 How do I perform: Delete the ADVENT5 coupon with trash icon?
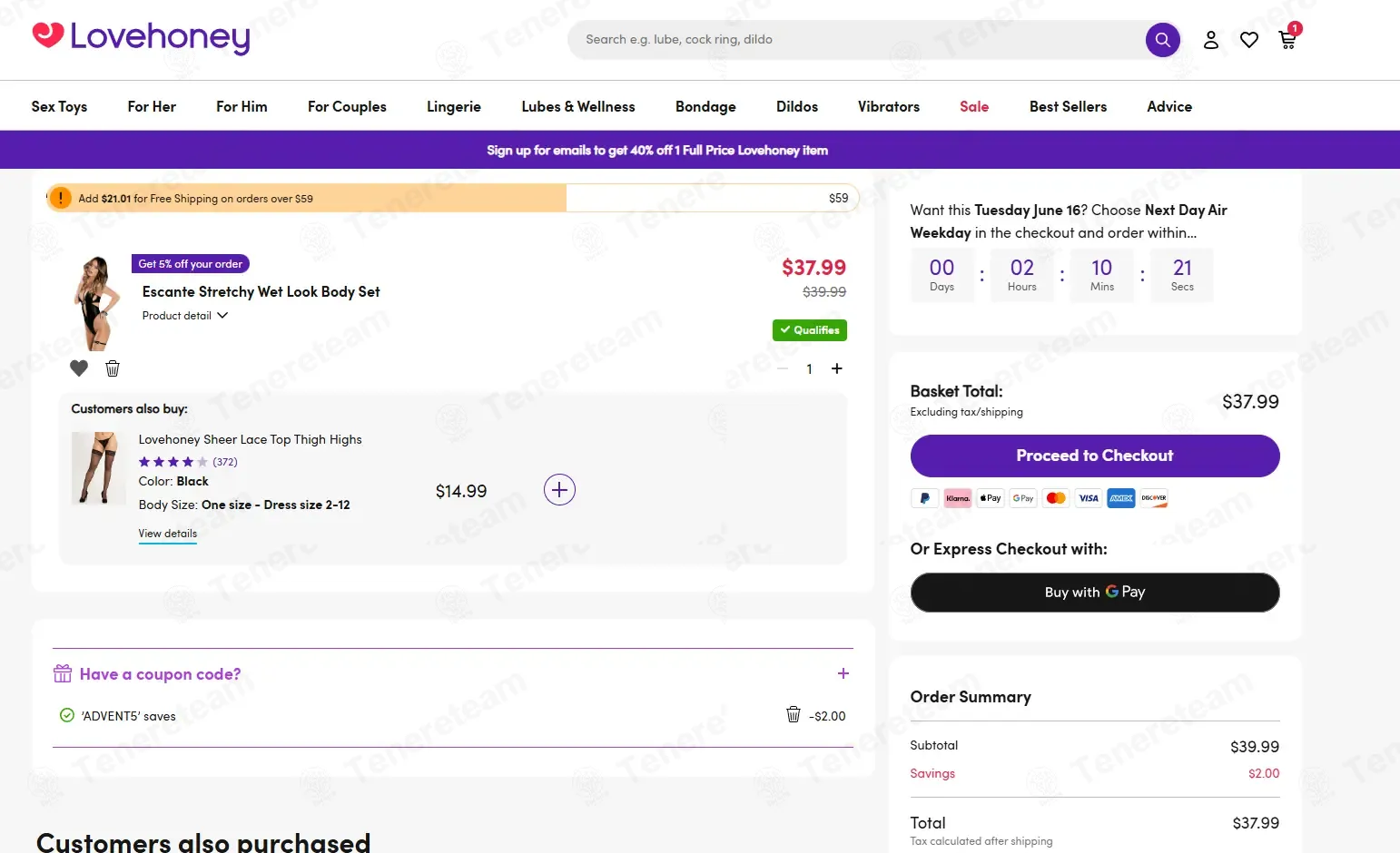tap(794, 715)
